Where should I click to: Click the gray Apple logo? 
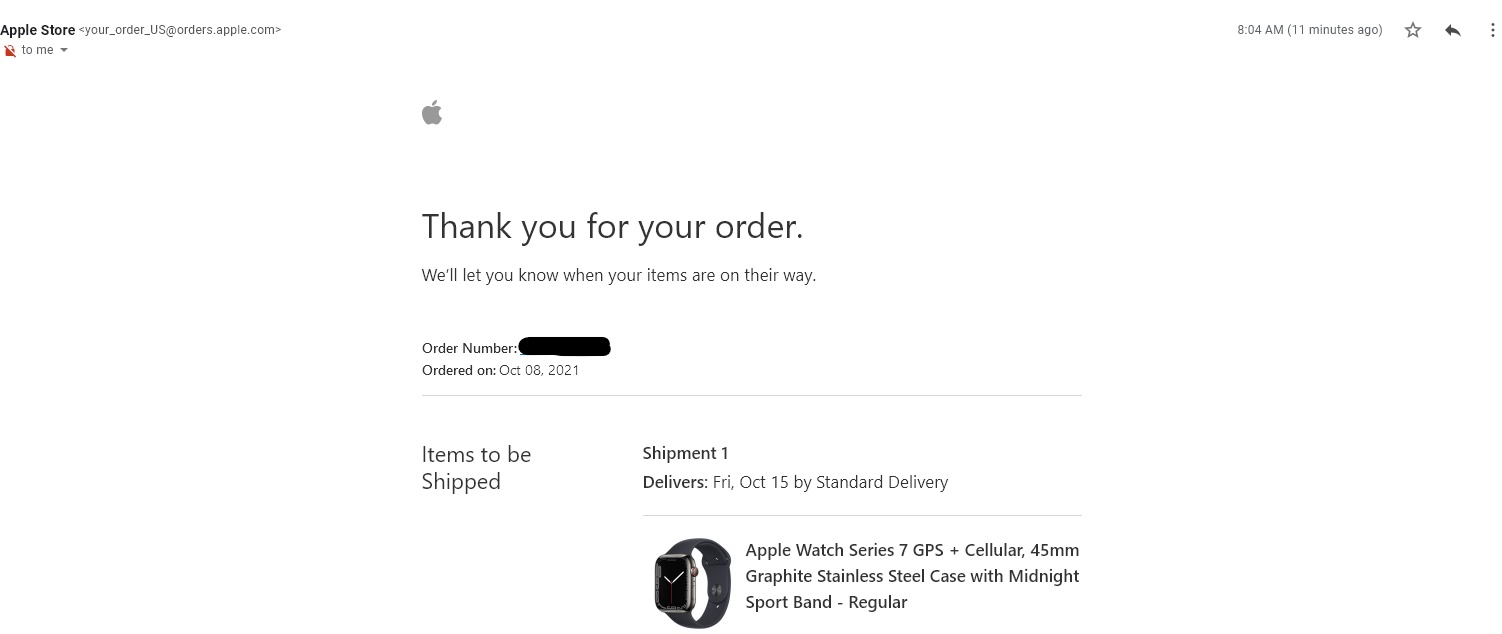432,113
